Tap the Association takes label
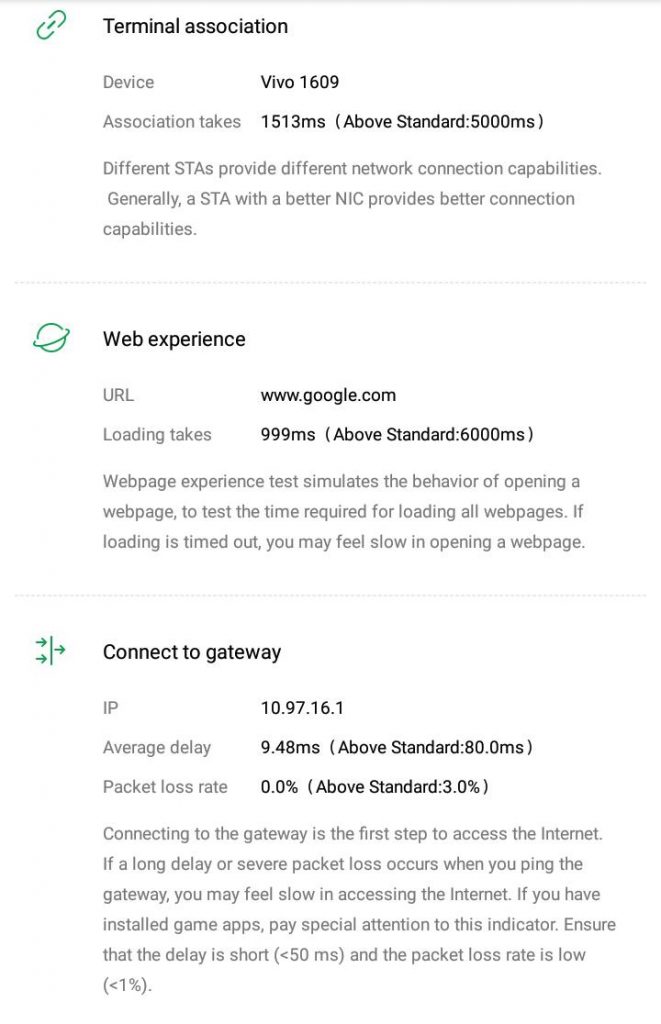Viewport: 661px width, 1024px height. 172,122
